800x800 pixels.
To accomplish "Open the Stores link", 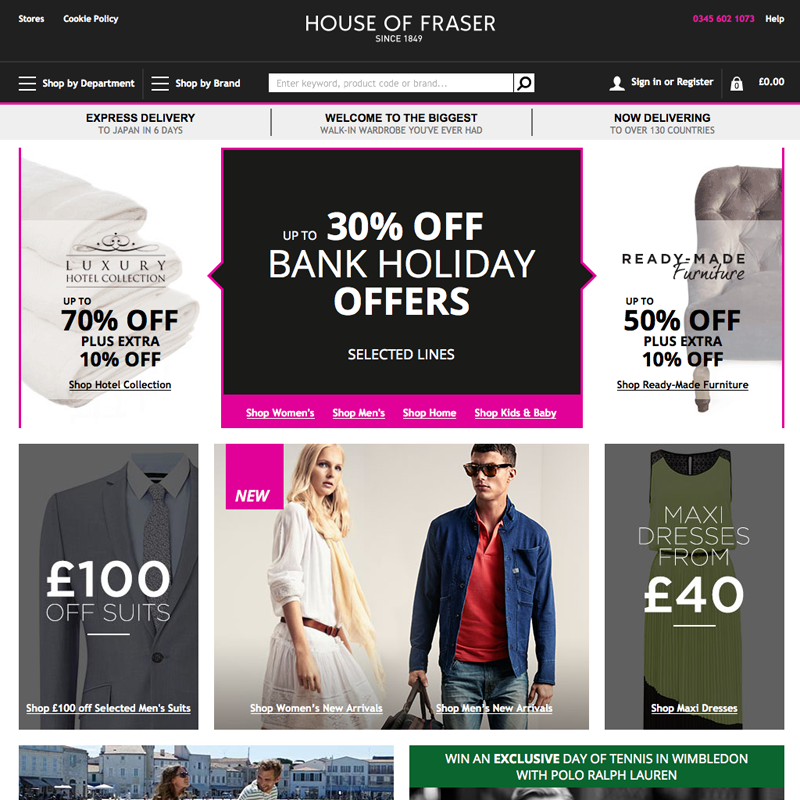I will tap(31, 19).
